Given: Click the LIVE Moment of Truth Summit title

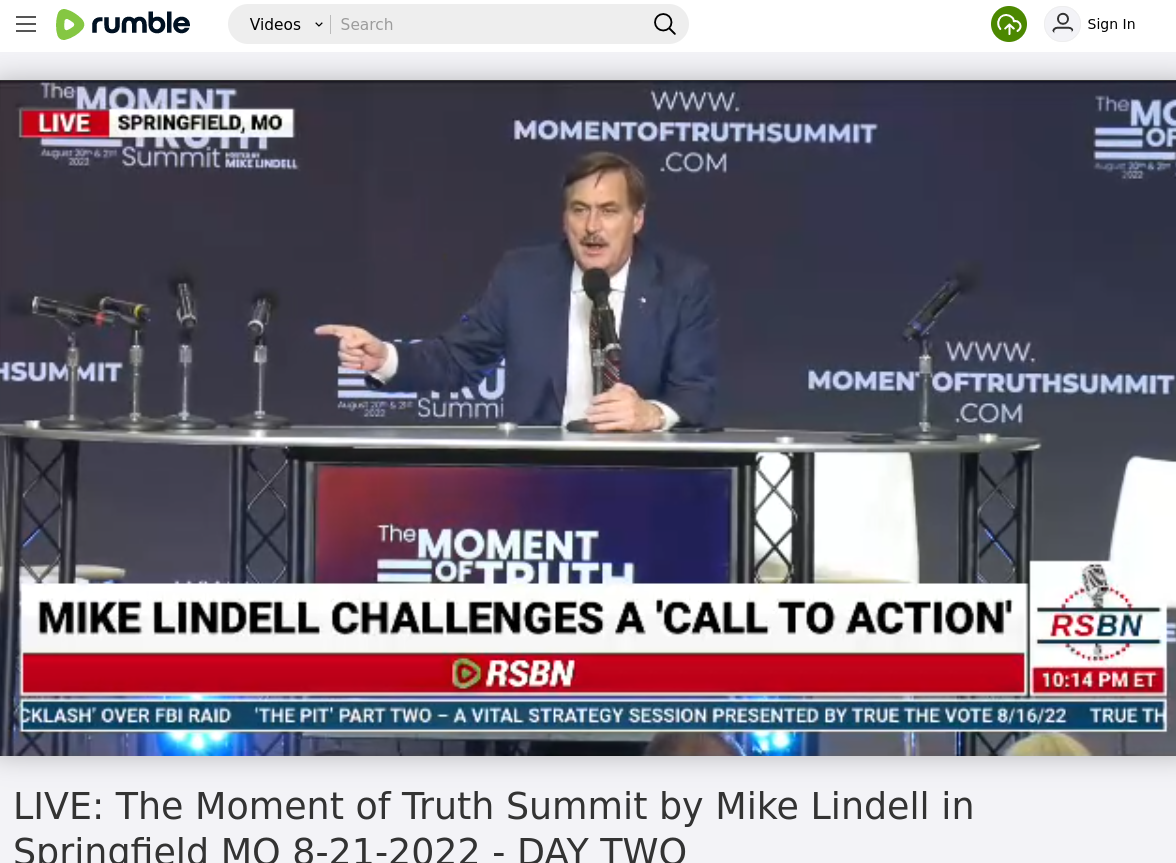Looking at the screenshot, I should point(494,825).
